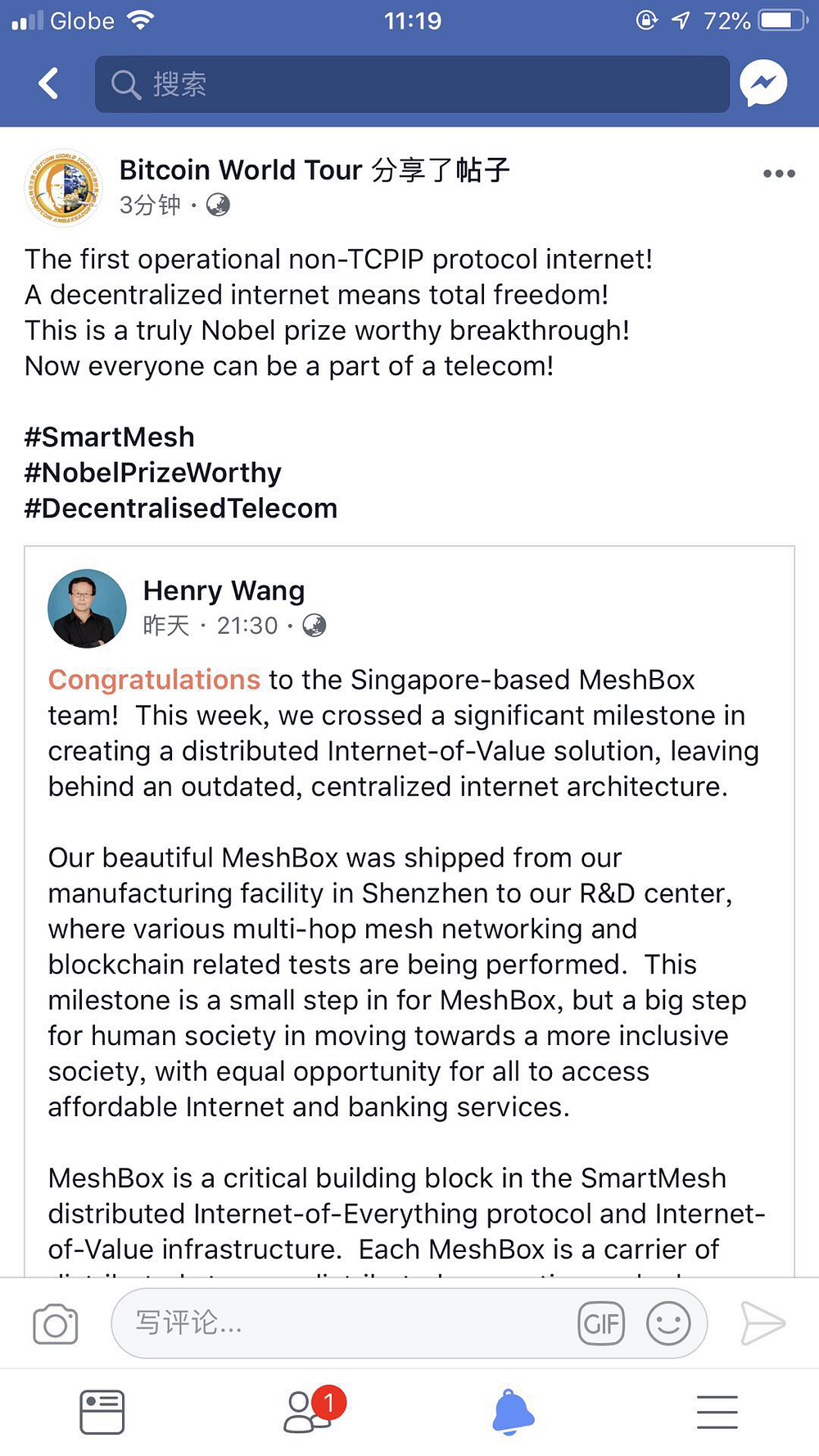819x1456 pixels.
Task: Open Messenger from the top bar
Action: click(x=763, y=84)
